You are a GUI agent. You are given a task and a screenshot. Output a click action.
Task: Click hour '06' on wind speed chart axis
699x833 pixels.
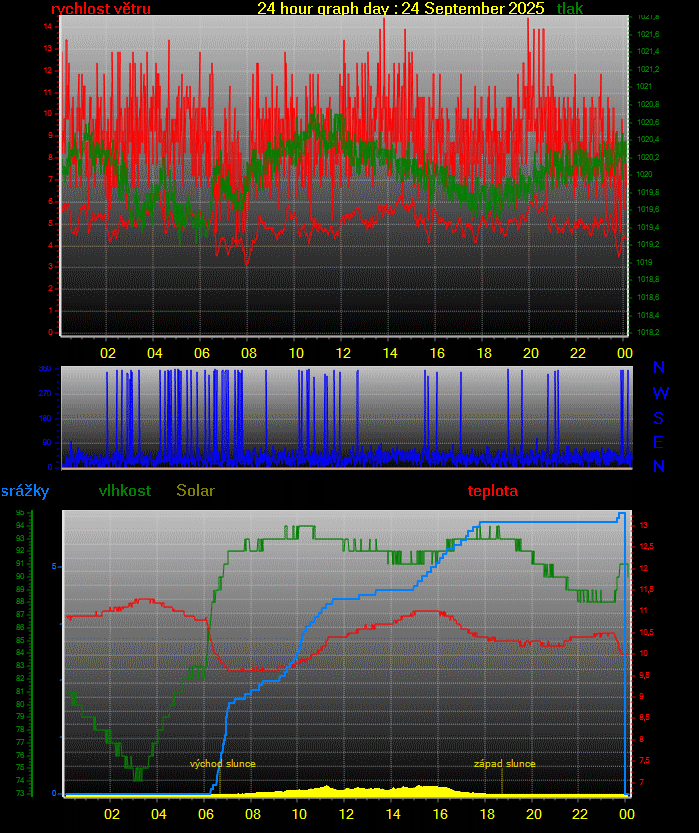click(x=202, y=353)
